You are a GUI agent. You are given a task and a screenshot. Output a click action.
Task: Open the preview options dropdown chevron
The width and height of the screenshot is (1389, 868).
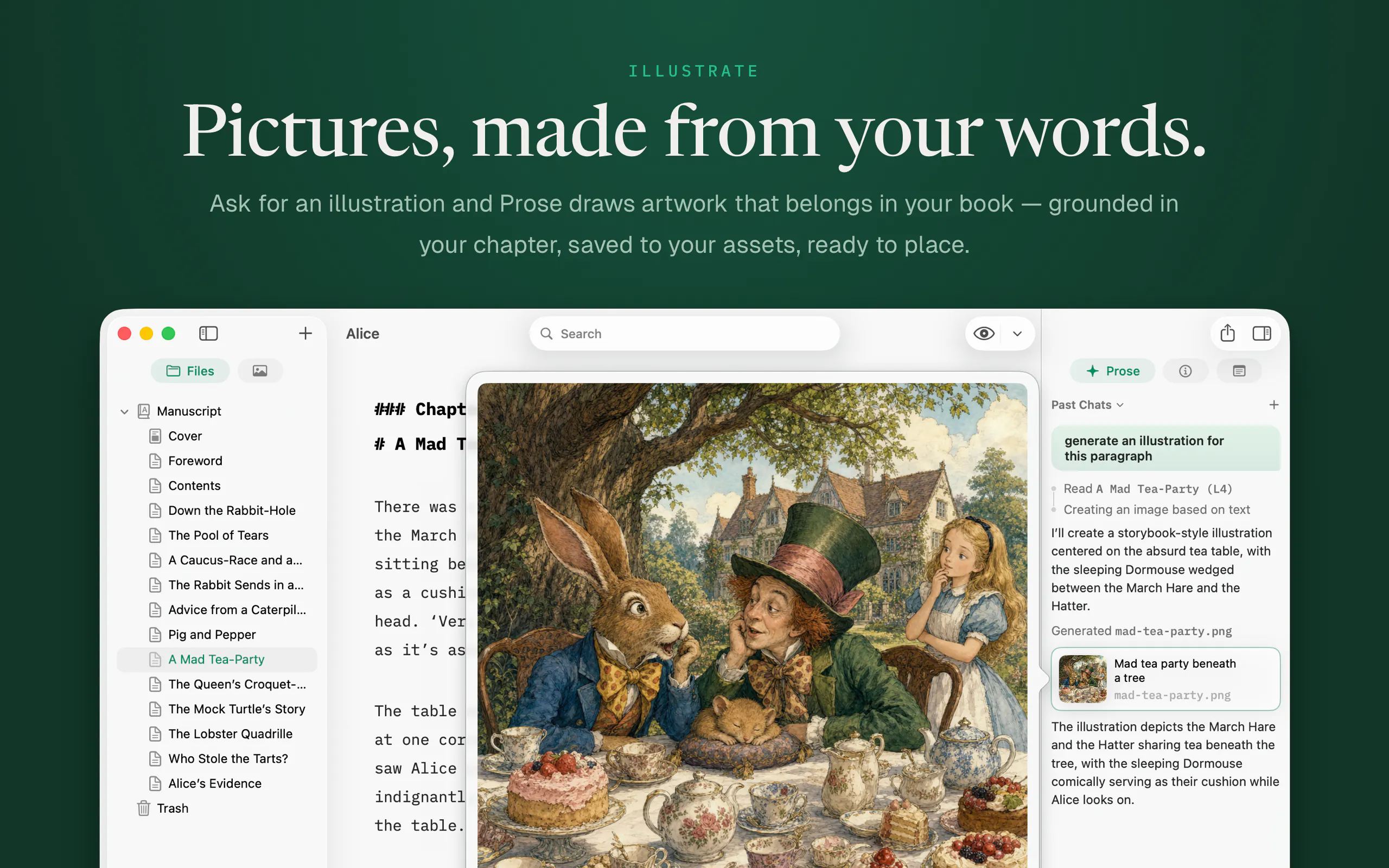[x=1017, y=334]
